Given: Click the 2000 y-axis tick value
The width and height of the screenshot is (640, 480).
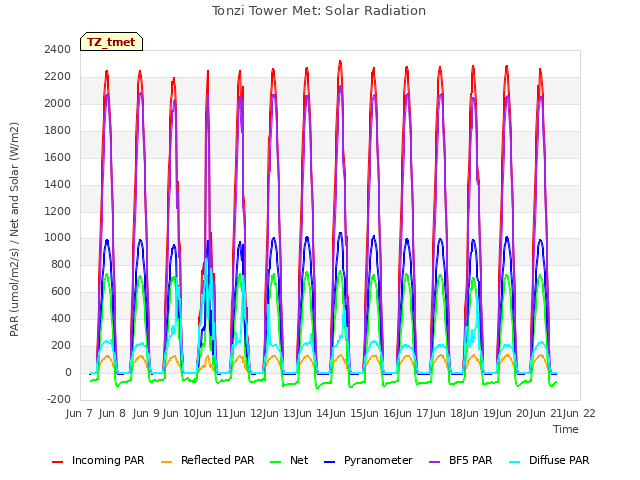Looking at the screenshot, I should coord(58,103).
